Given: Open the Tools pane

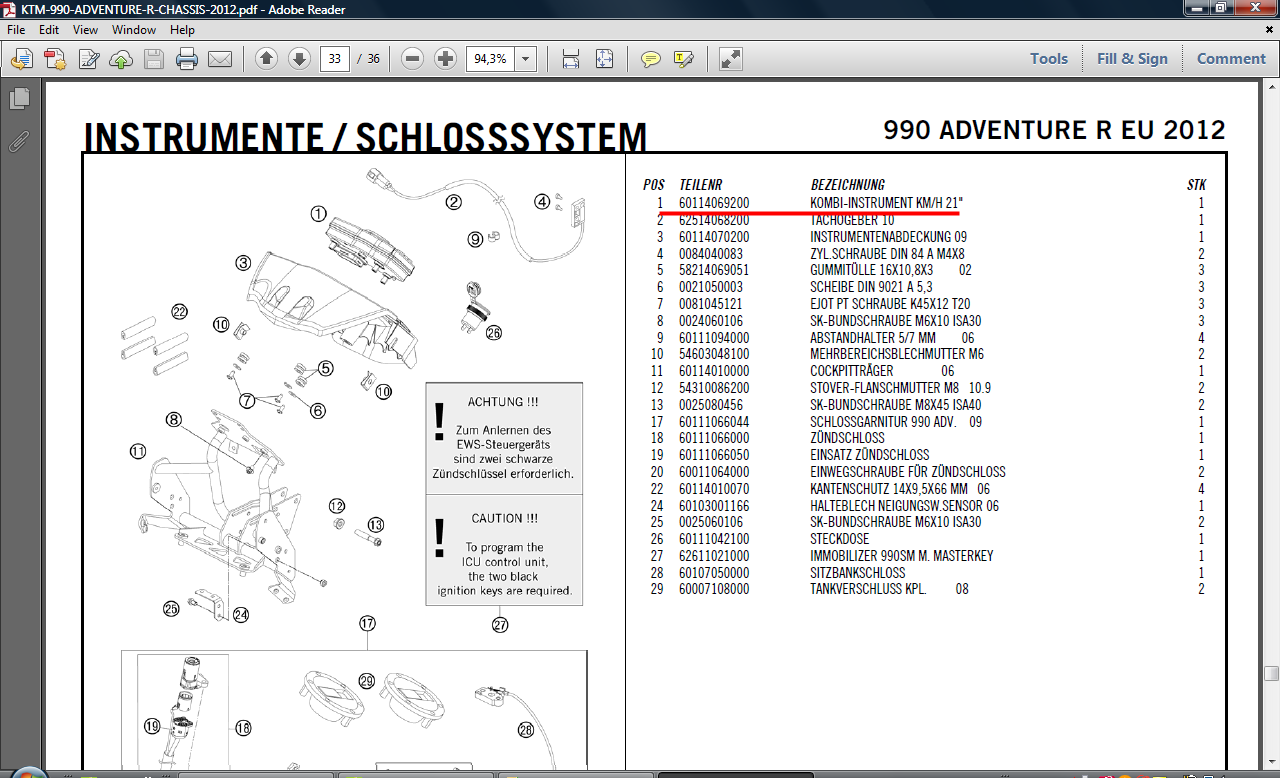Looking at the screenshot, I should 1049,59.
